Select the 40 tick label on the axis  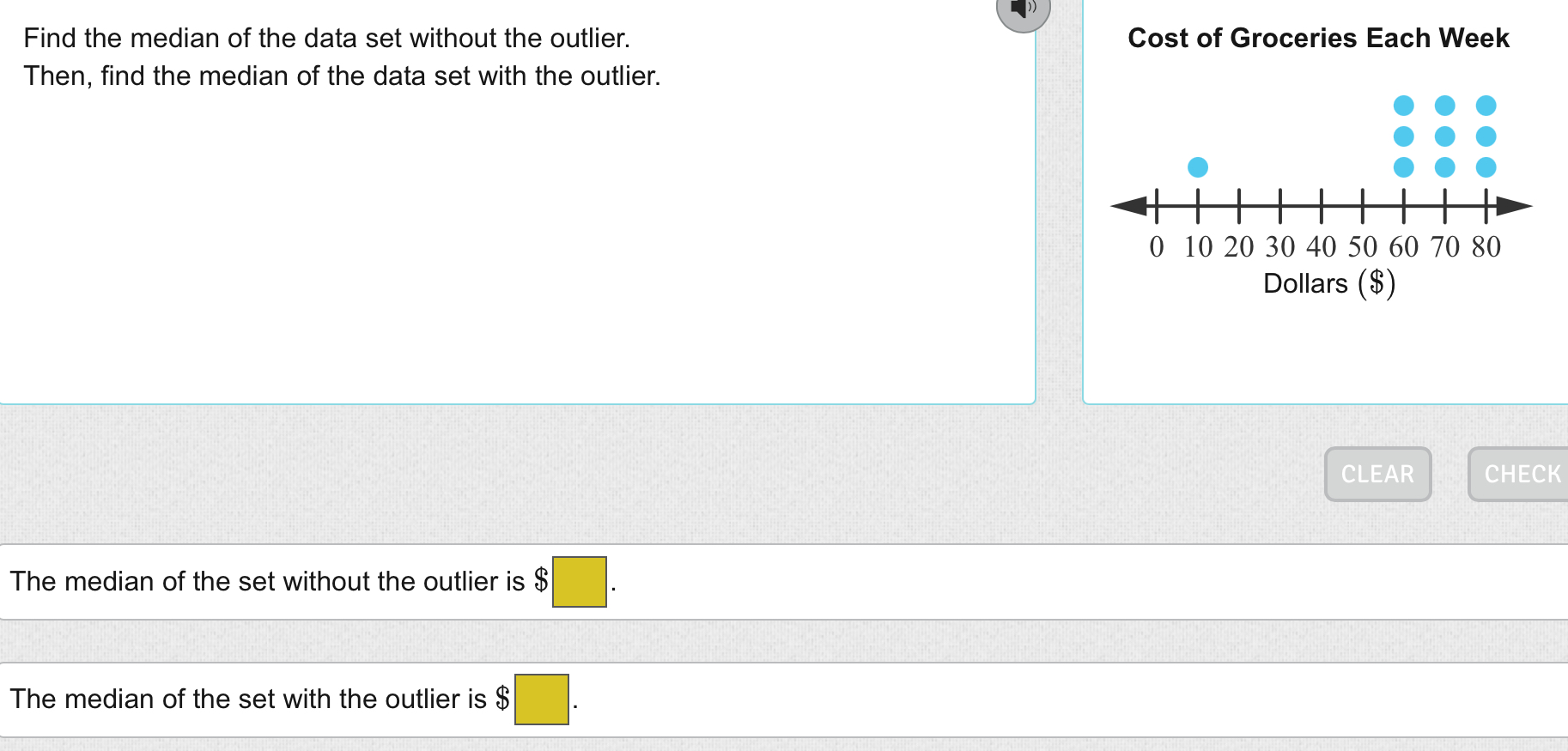[x=1322, y=247]
